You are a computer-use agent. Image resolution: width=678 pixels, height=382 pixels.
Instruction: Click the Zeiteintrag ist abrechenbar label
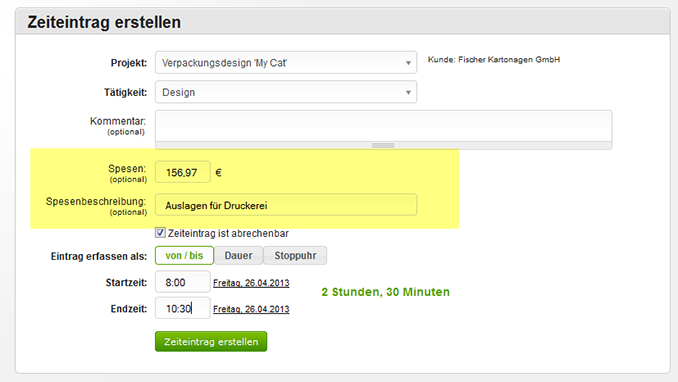coord(228,233)
